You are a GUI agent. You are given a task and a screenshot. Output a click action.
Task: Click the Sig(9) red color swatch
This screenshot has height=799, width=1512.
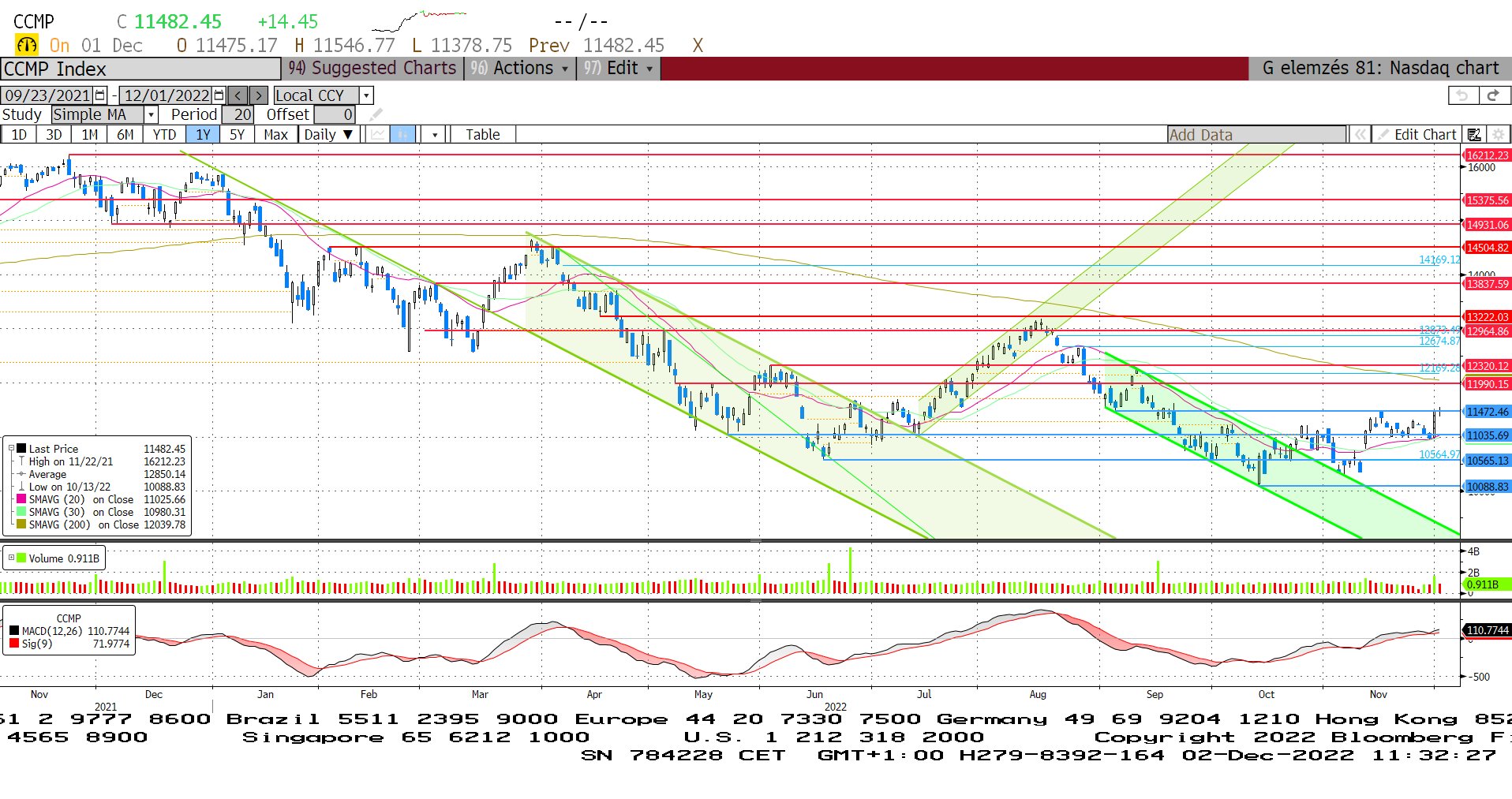[x=14, y=643]
